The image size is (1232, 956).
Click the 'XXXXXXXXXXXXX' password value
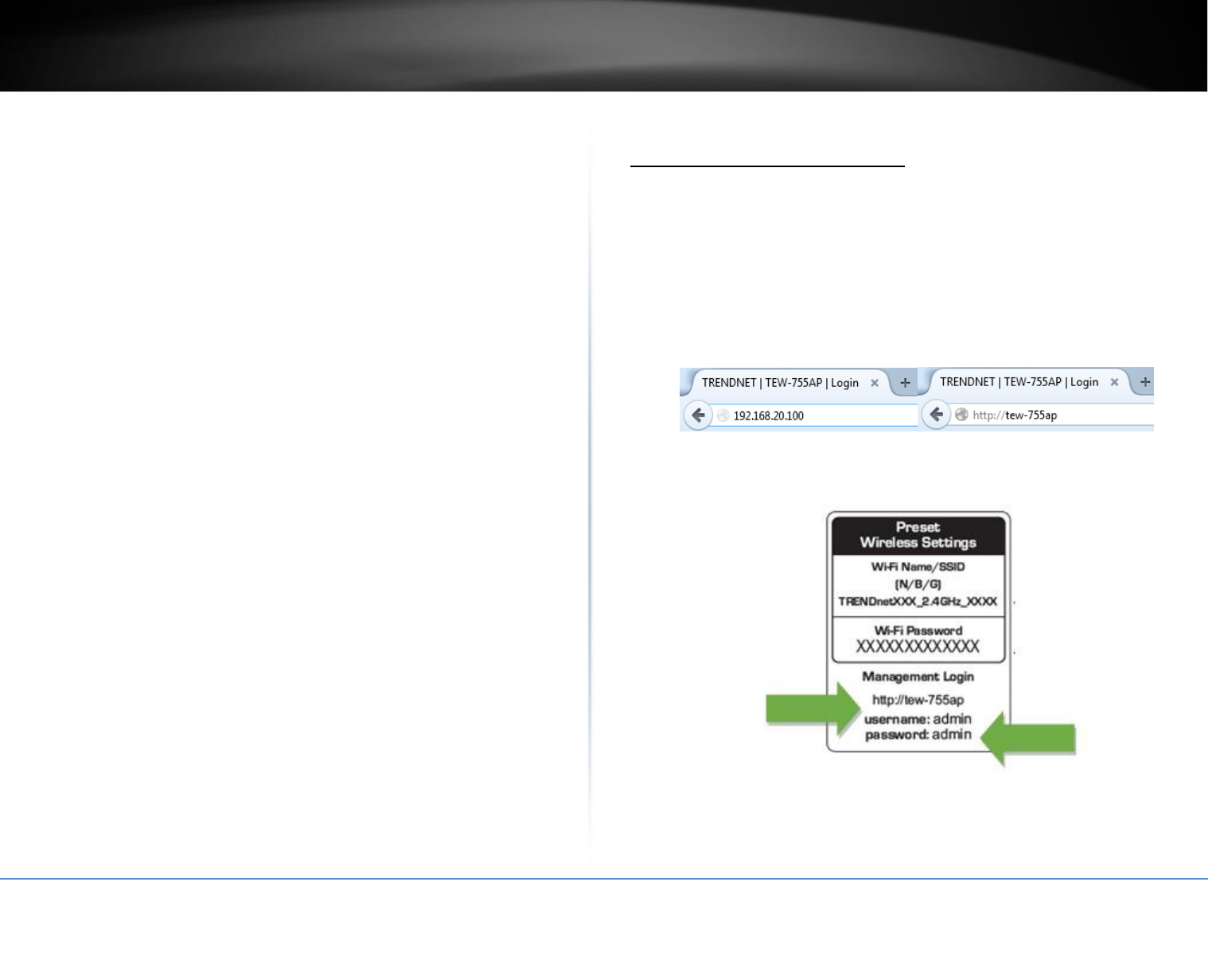(x=918, y=646)
